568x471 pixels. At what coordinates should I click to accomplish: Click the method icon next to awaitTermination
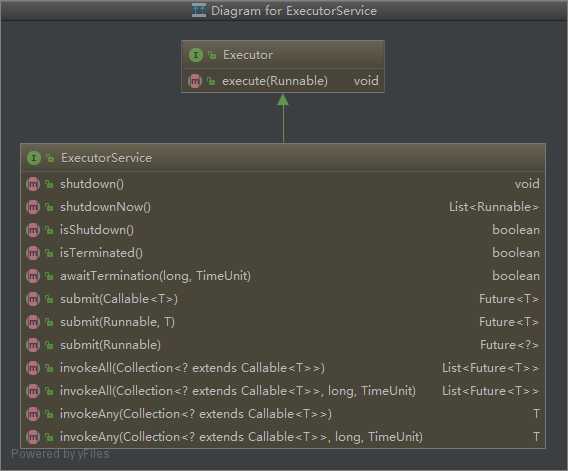[33, 276]
